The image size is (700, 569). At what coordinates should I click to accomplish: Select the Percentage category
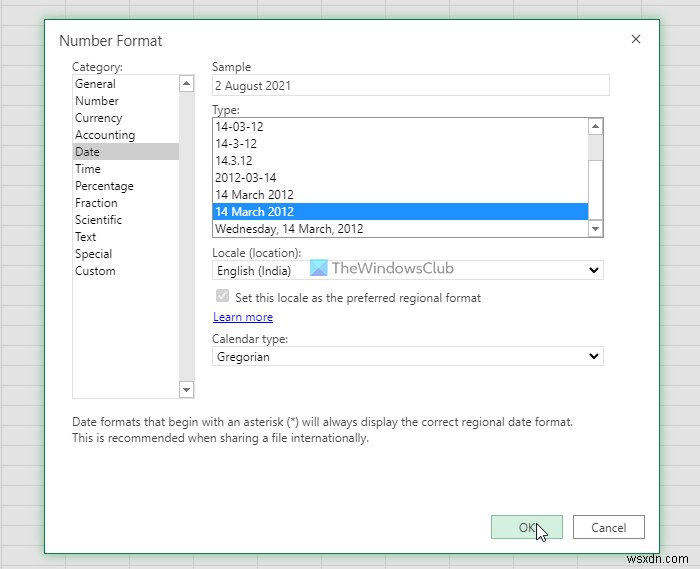125,186
